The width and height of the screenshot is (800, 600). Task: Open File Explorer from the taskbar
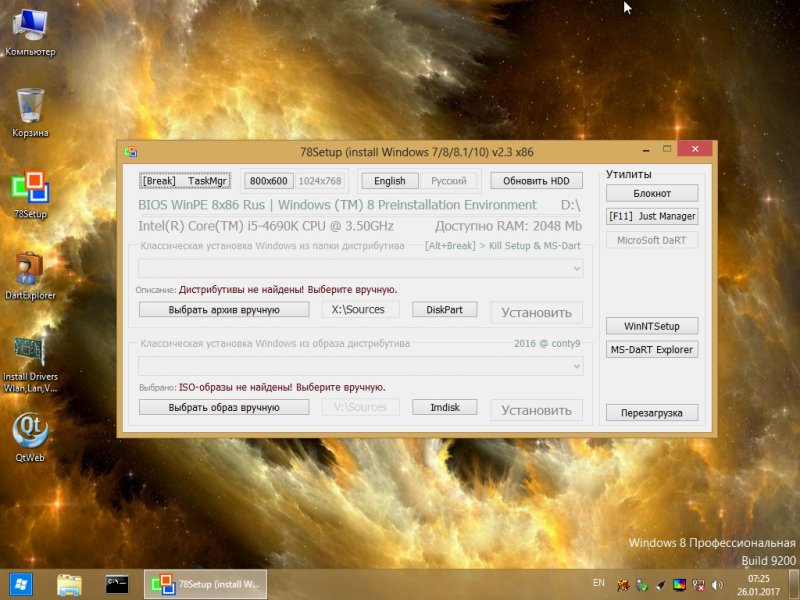click(x=69, y=585)
